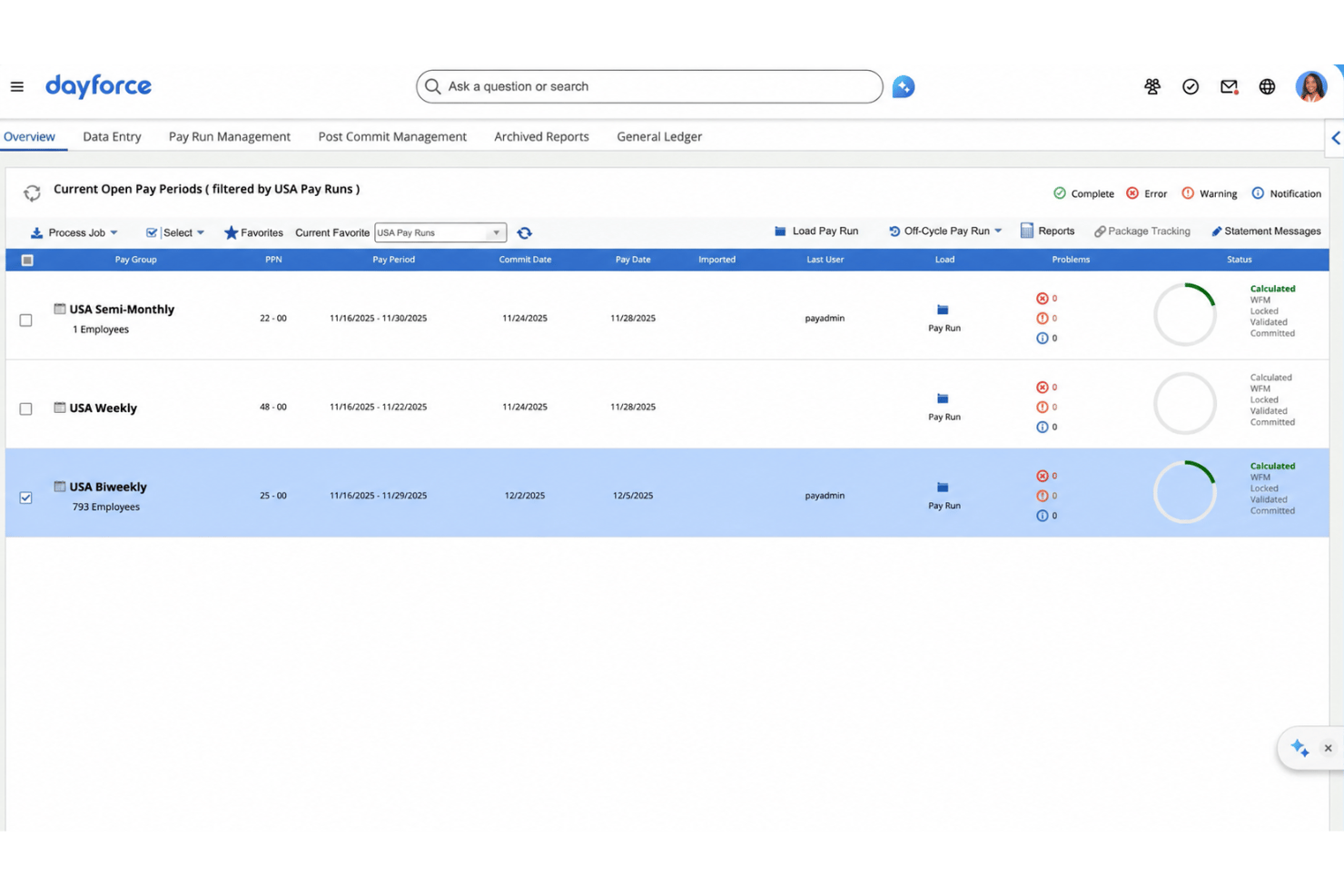This screenshot has height=896, width=1344.
Task: Sort by the Pay Group column header
Action: click(x=135, y=260)
